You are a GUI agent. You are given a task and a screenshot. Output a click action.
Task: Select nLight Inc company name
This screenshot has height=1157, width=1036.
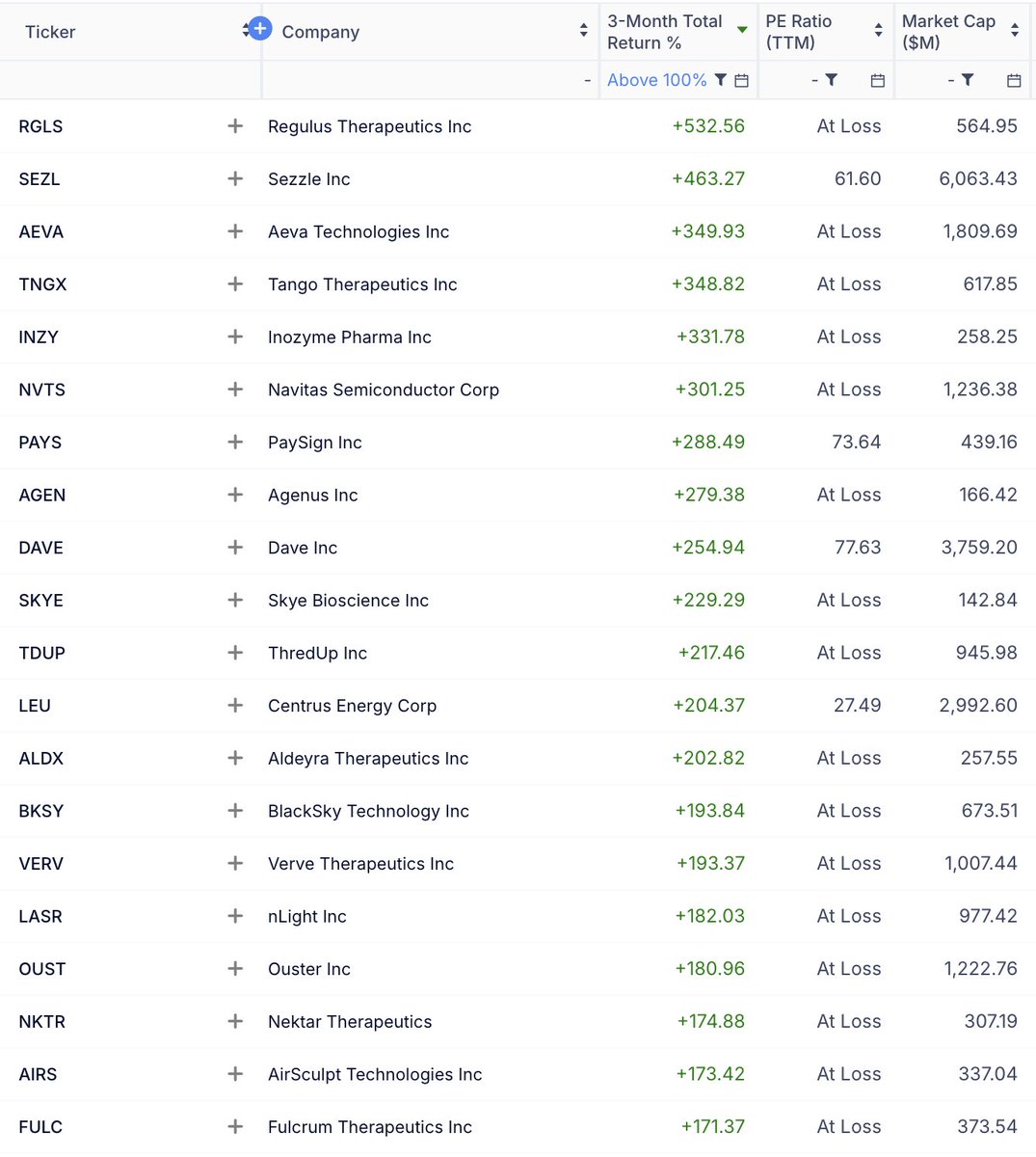(307, 916)
